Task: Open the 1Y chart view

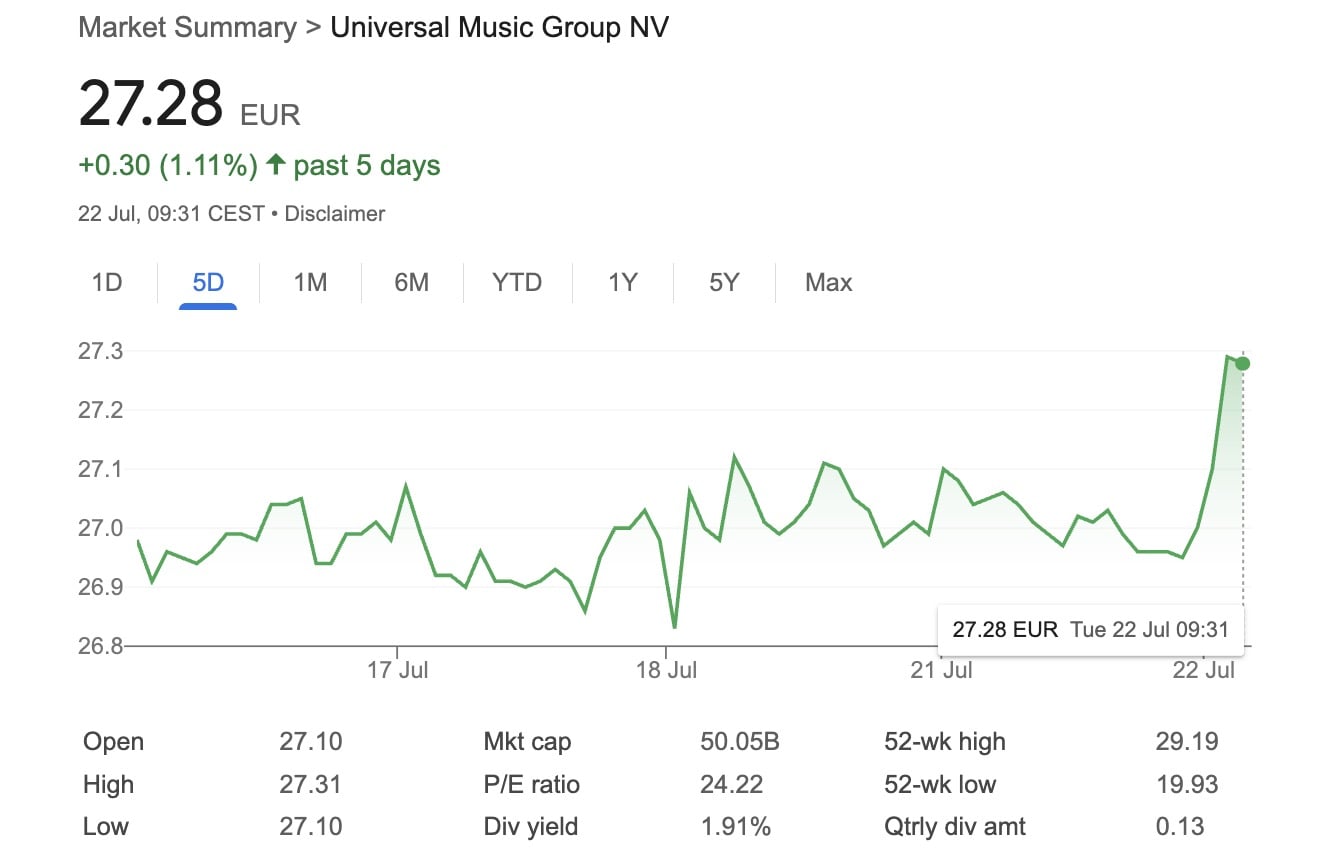Action: 622,283
